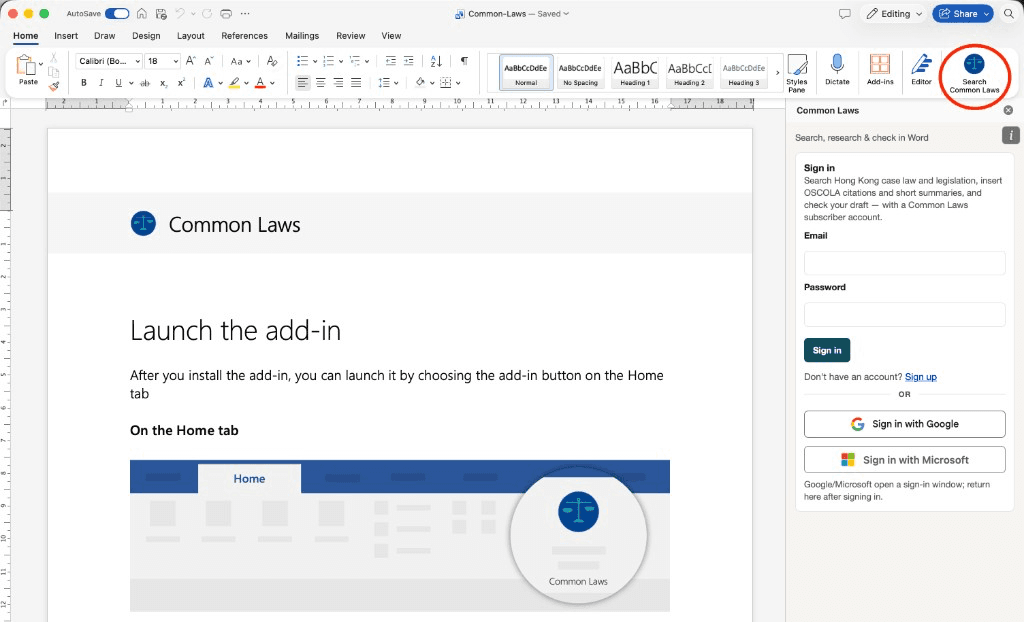The image size is (1024, 622).
Task: Click the Share button
Action: point(963,14)
